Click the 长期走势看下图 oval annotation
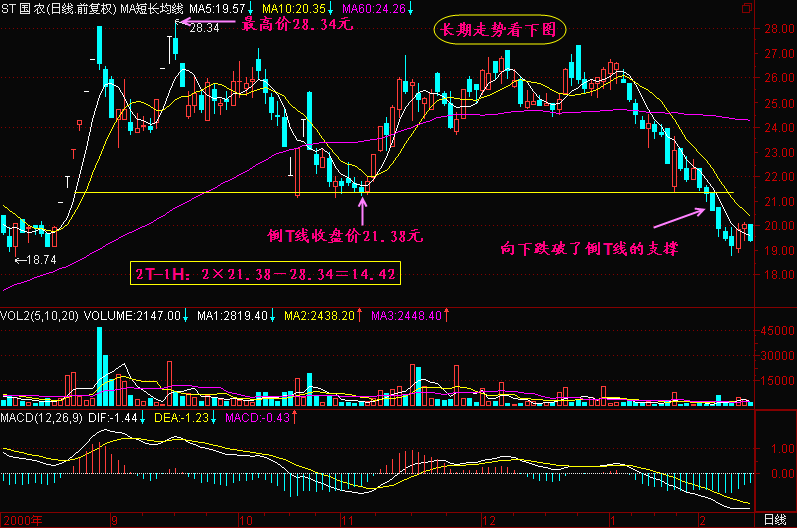Viewport: 797px width, 528px height. (500, 29)
